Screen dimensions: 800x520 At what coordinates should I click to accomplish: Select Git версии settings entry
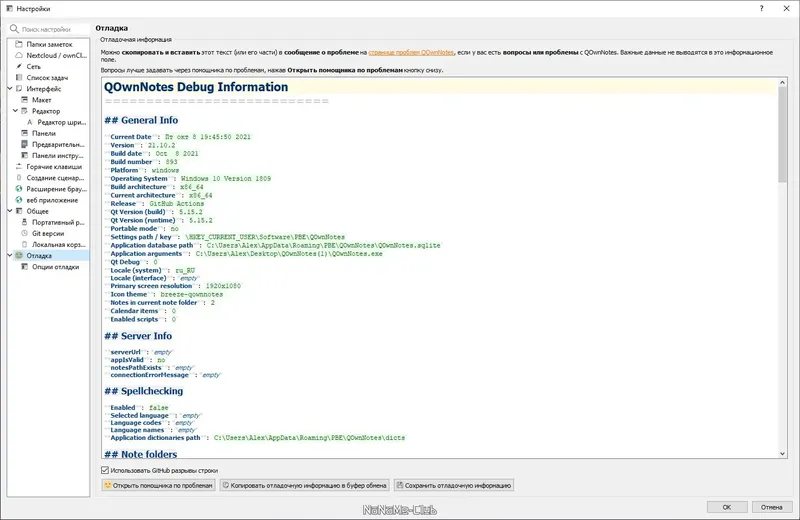[48, 233]
